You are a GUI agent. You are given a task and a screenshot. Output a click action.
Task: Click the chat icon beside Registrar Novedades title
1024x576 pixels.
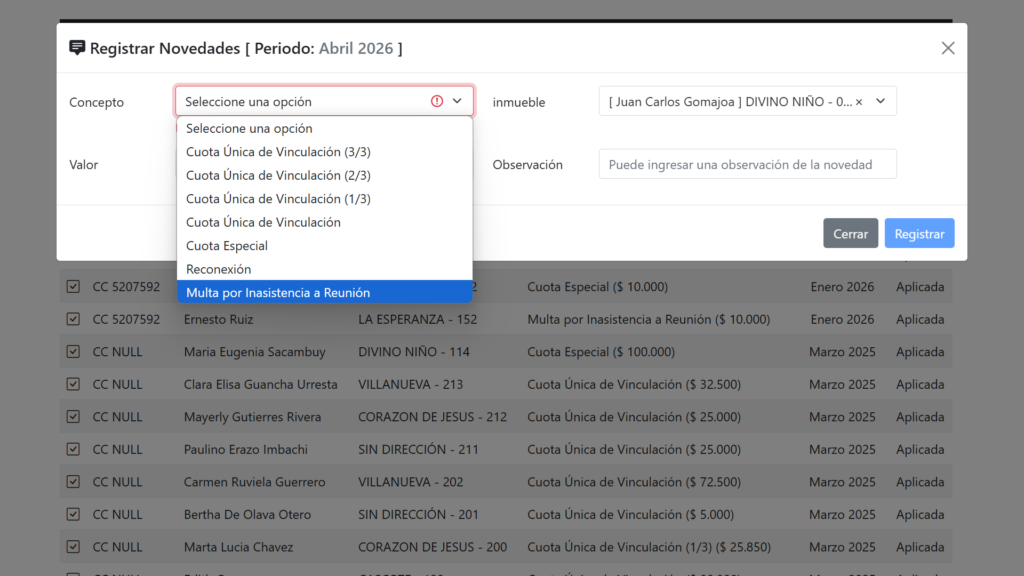click(x=77, y=48)
